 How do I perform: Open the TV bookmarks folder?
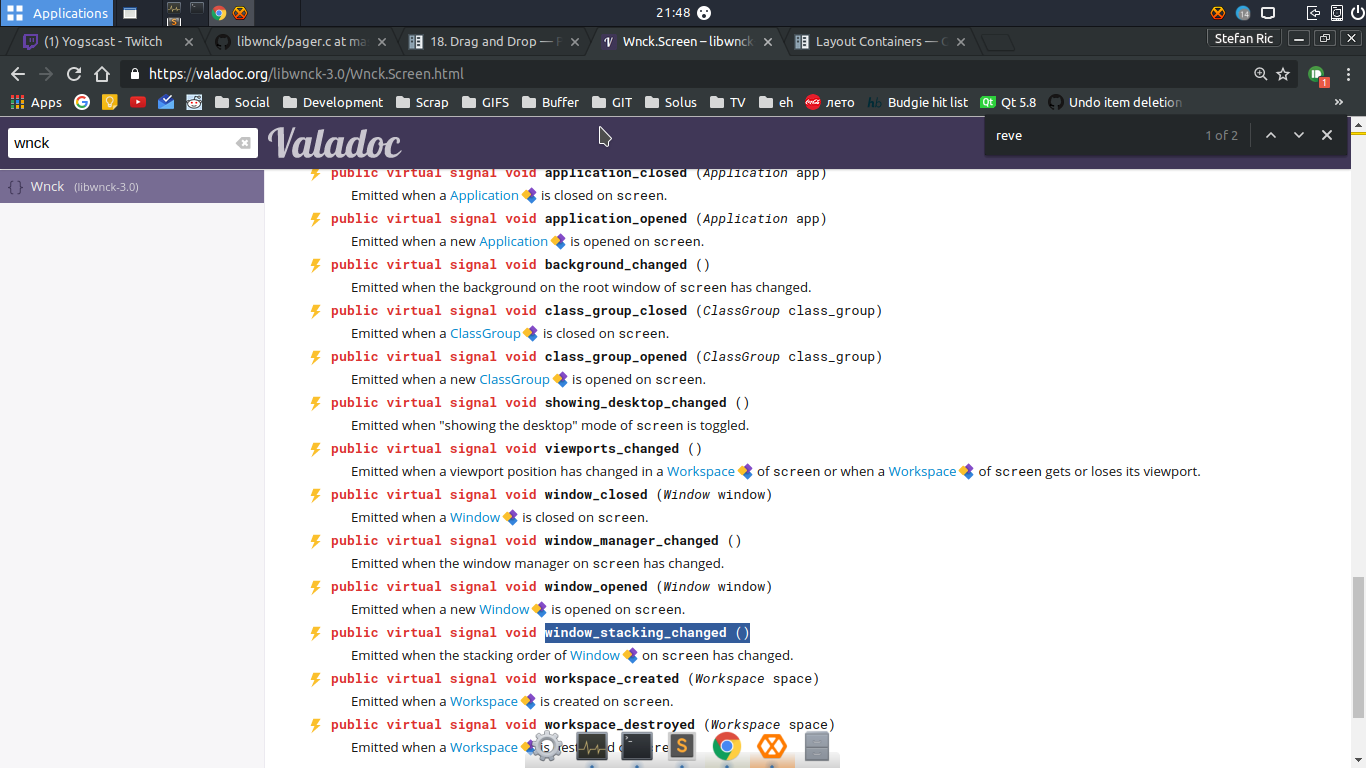coord(728,102)
